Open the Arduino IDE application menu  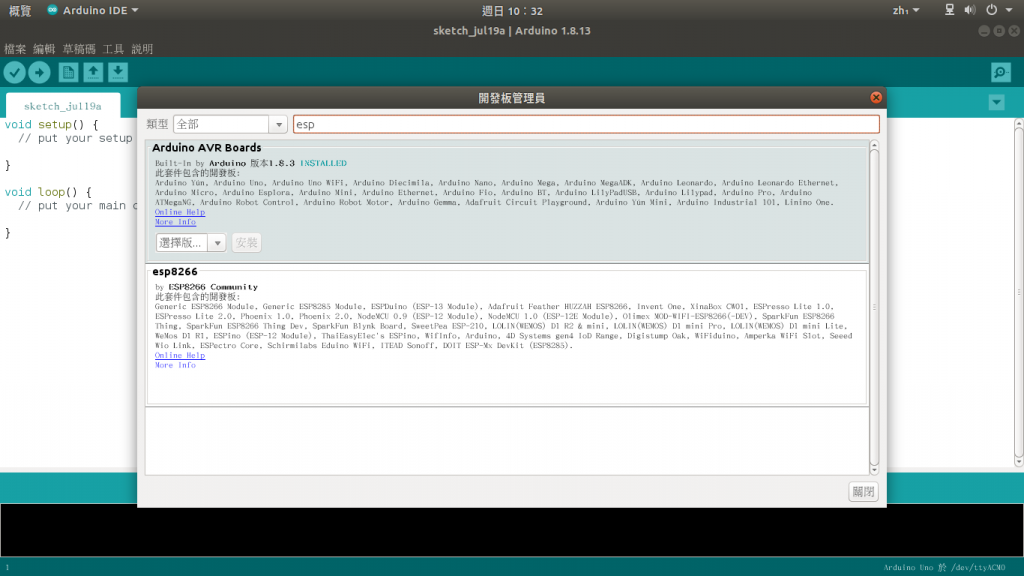(x=93, y=10)
